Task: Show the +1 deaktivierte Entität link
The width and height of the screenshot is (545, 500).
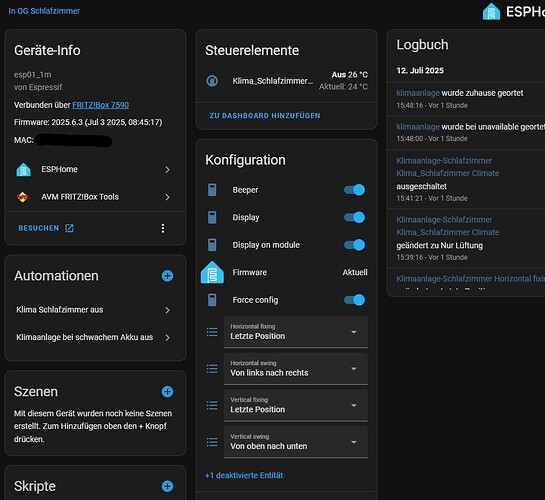Action: point(244,475)
